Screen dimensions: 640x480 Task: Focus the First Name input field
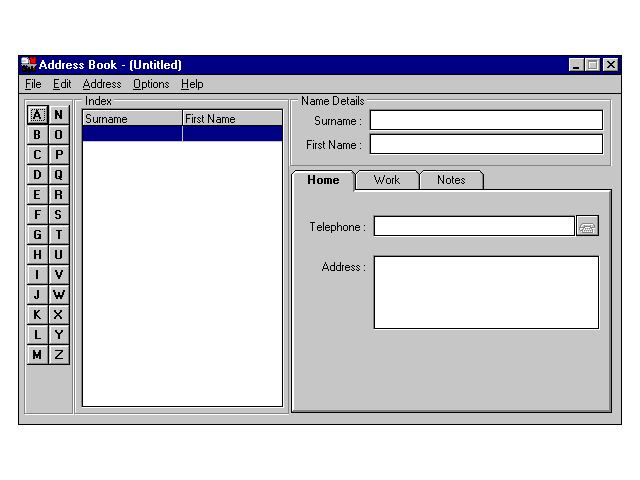pyautogui.click(x=486, y=144)
